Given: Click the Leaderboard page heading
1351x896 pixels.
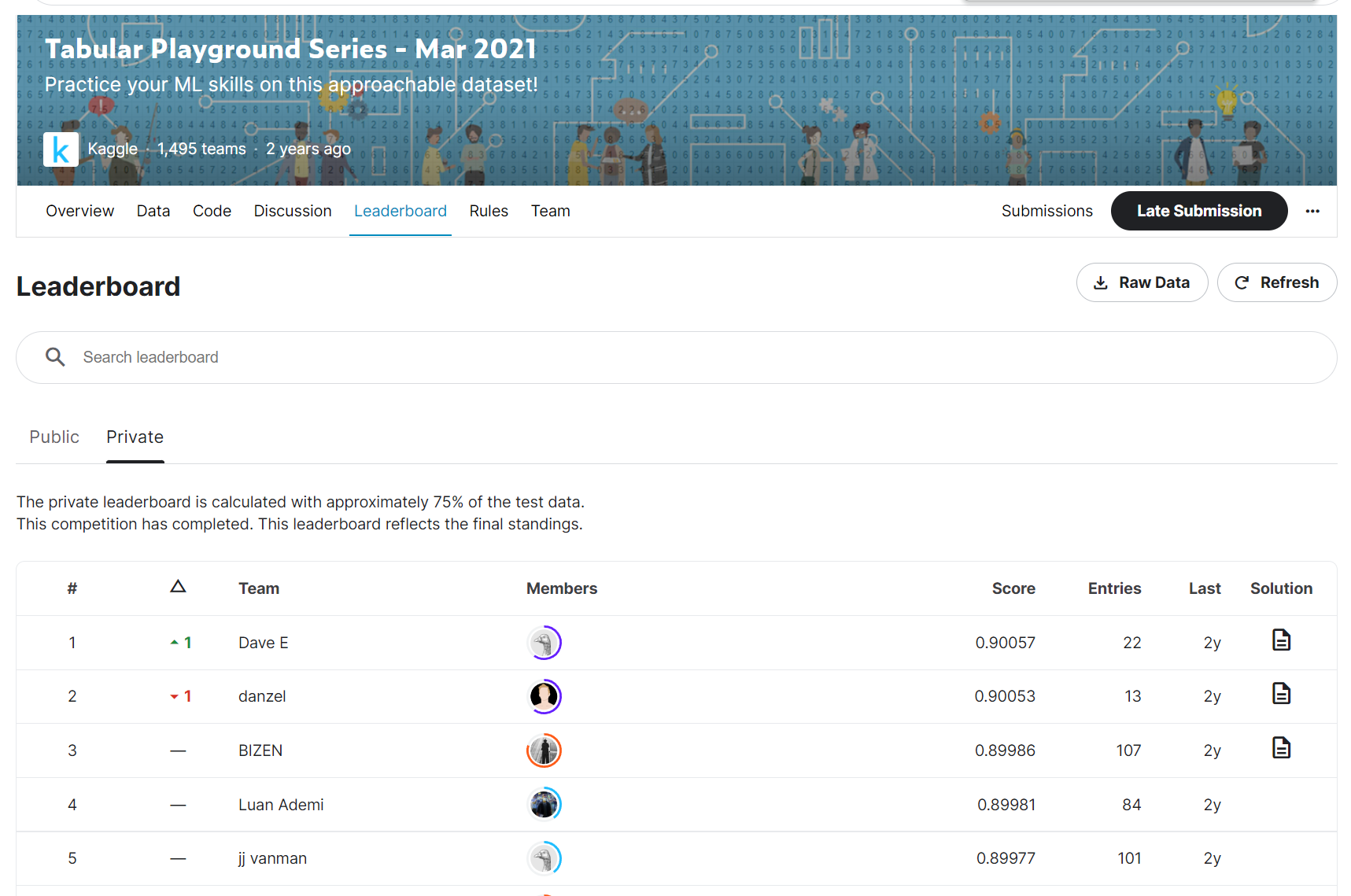Looking at the screenshot, I should 98,286.
